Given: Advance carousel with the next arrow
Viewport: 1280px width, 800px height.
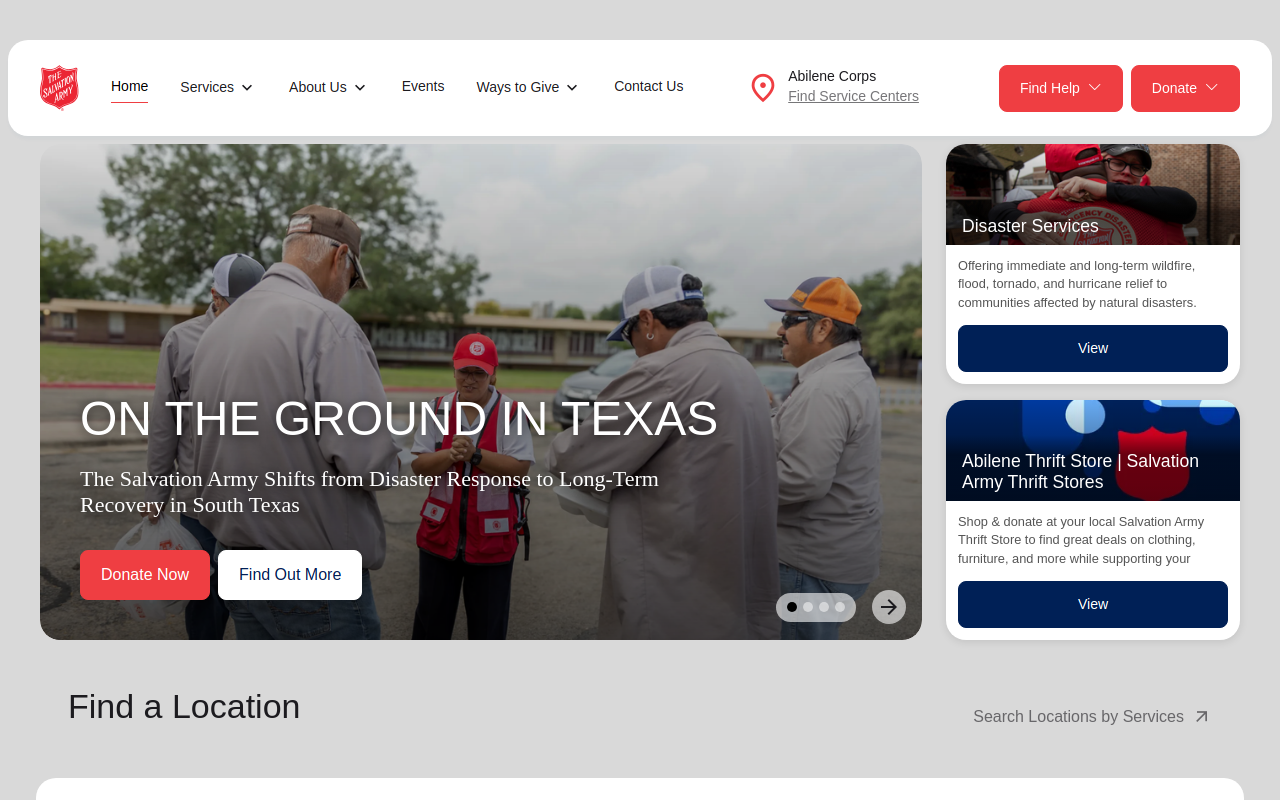Looking at the screenshot, I should pyautogui.click(x=889, y=607).
